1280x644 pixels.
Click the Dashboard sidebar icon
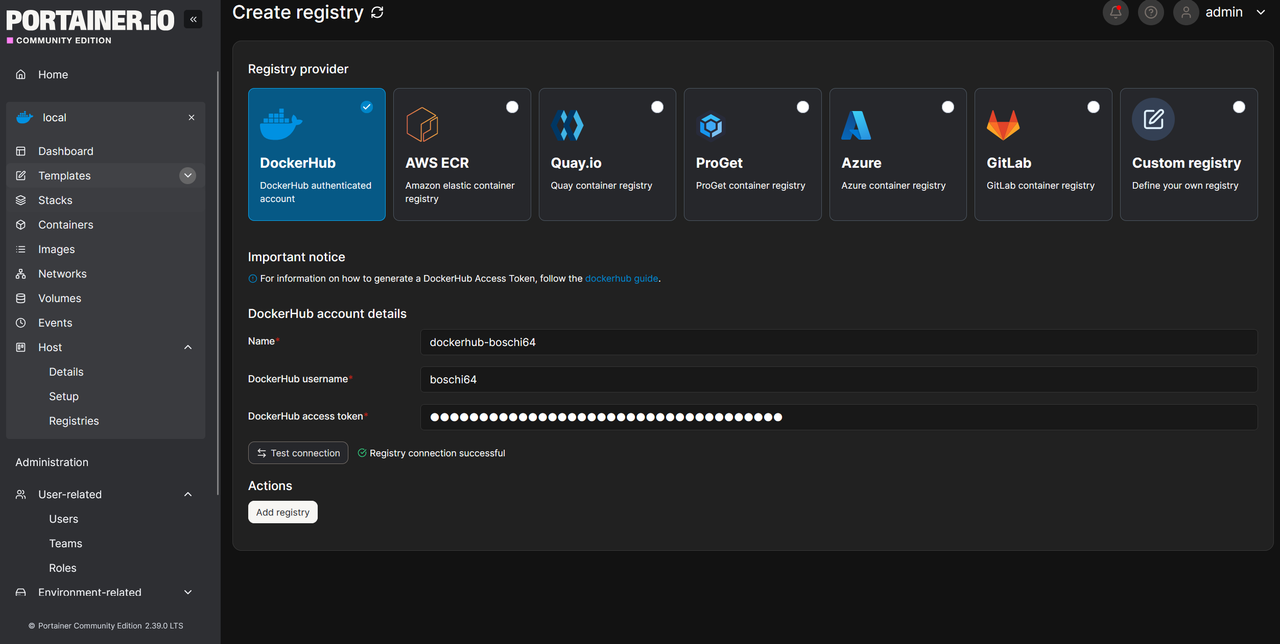click(x=21, y=151)
